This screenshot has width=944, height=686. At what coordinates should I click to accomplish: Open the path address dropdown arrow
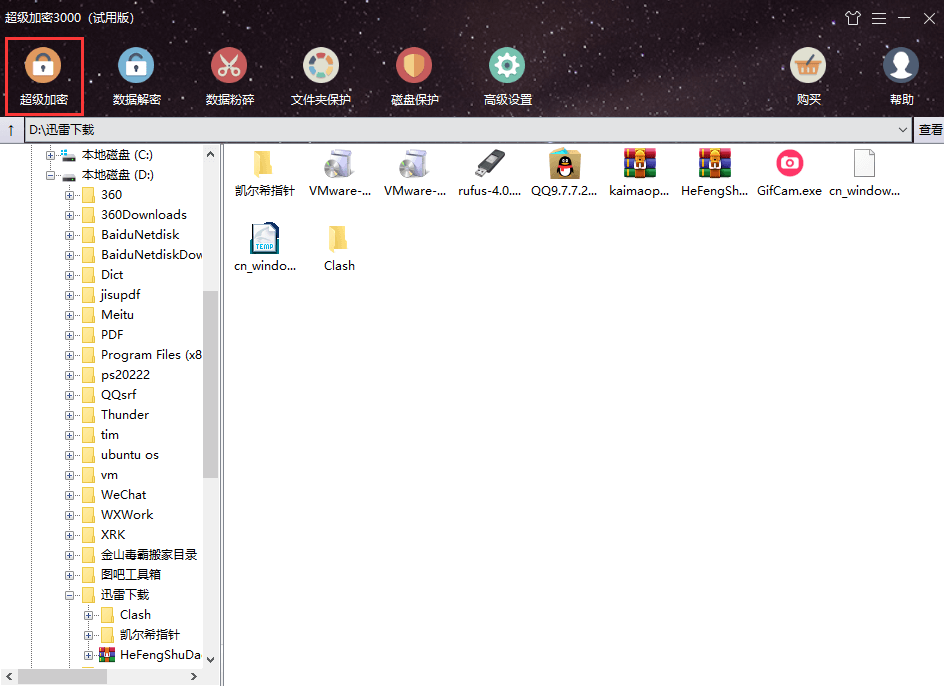903,130
